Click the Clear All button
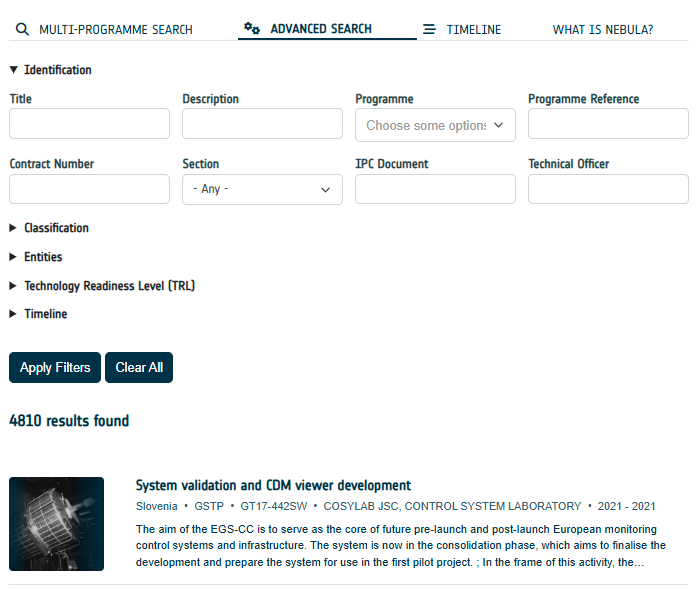This screenshot has width=697, height=589. 139,367
